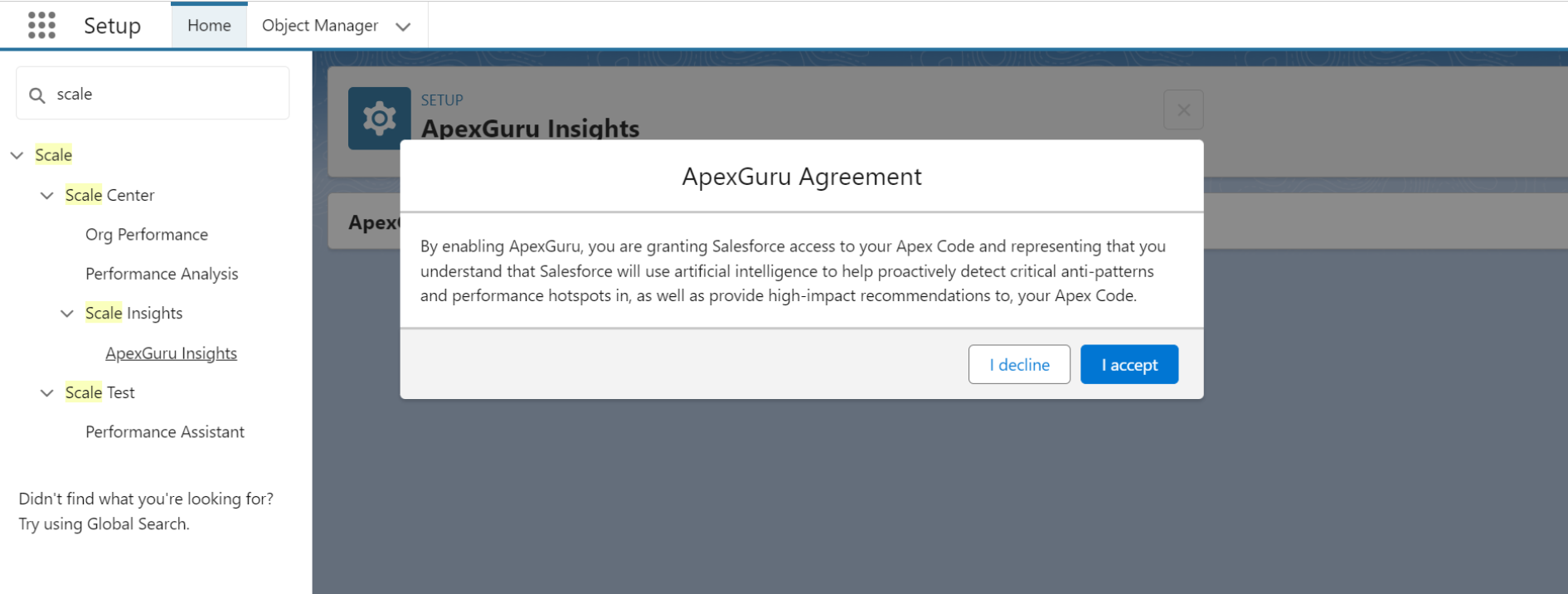Switch to the Home tab

209,26
